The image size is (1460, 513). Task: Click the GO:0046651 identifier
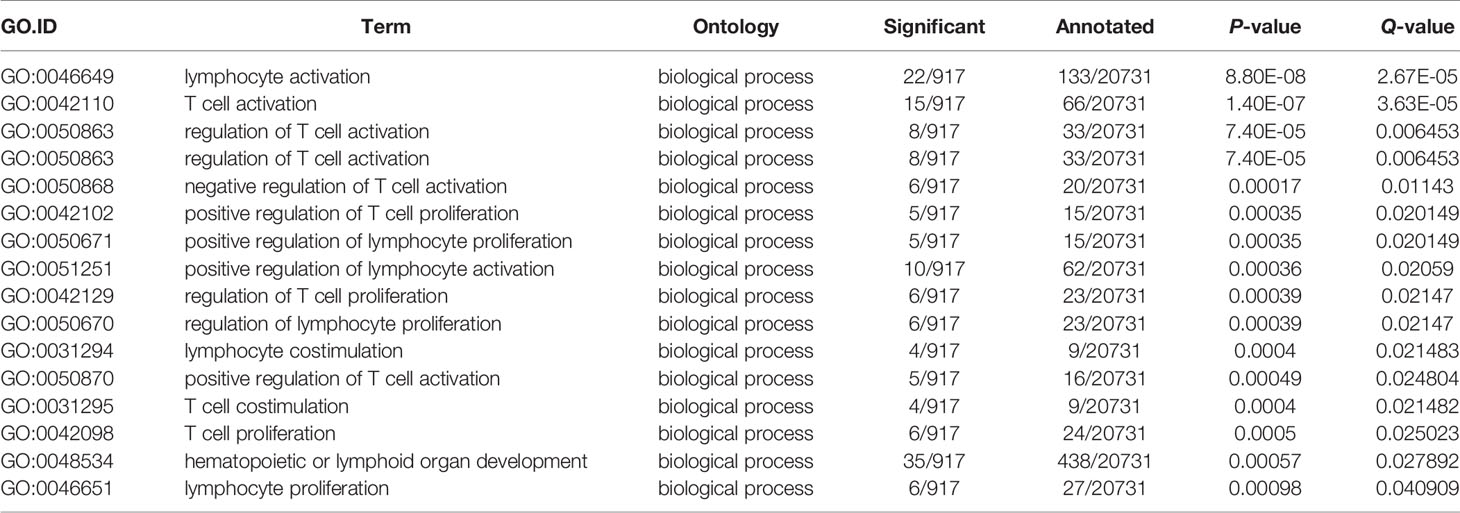(57, 488)
